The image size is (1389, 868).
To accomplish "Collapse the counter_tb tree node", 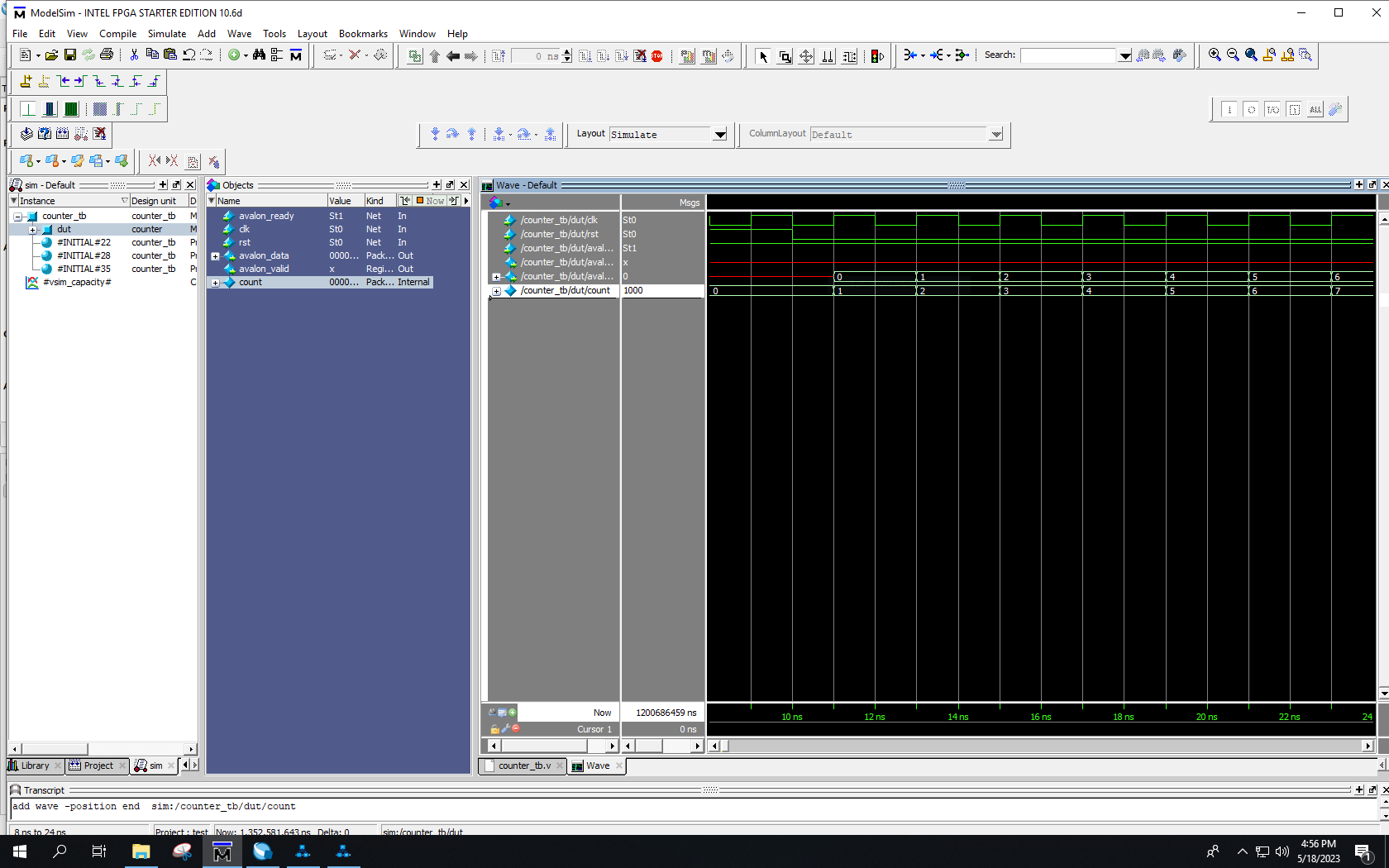I will click(x=18, y=217).
